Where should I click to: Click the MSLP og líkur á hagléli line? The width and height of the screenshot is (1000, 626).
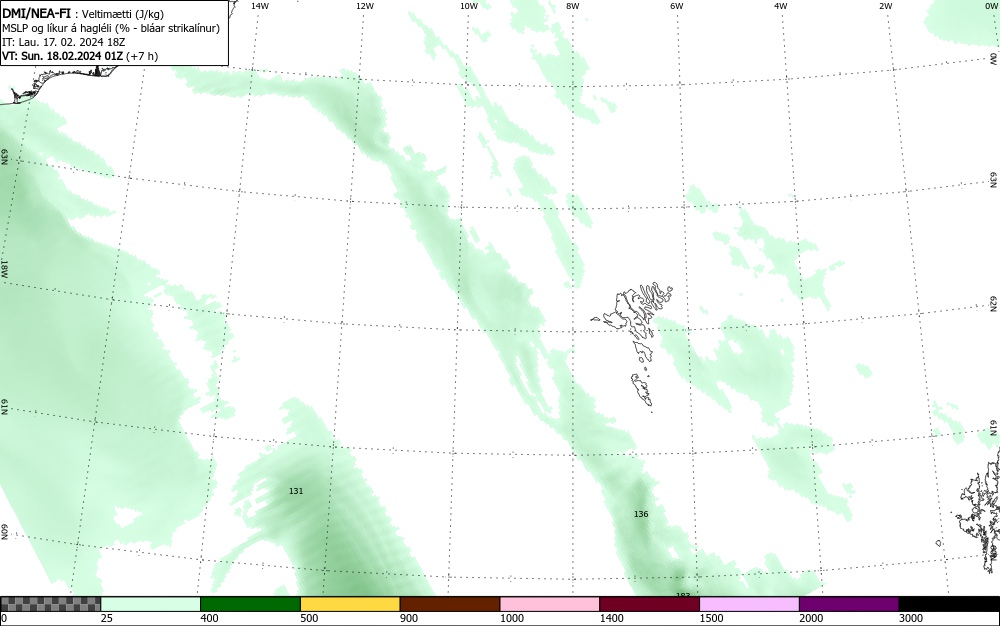click(111, 28)
